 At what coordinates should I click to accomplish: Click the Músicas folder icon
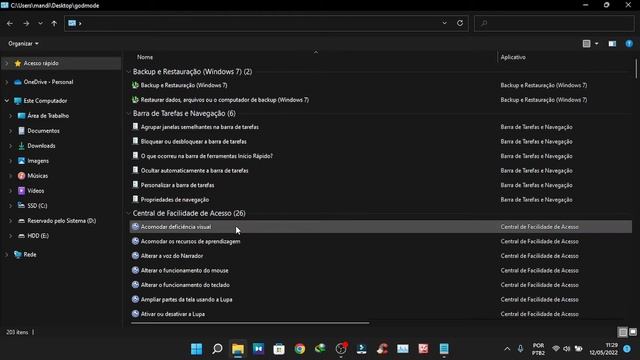[x=21, y=176]
